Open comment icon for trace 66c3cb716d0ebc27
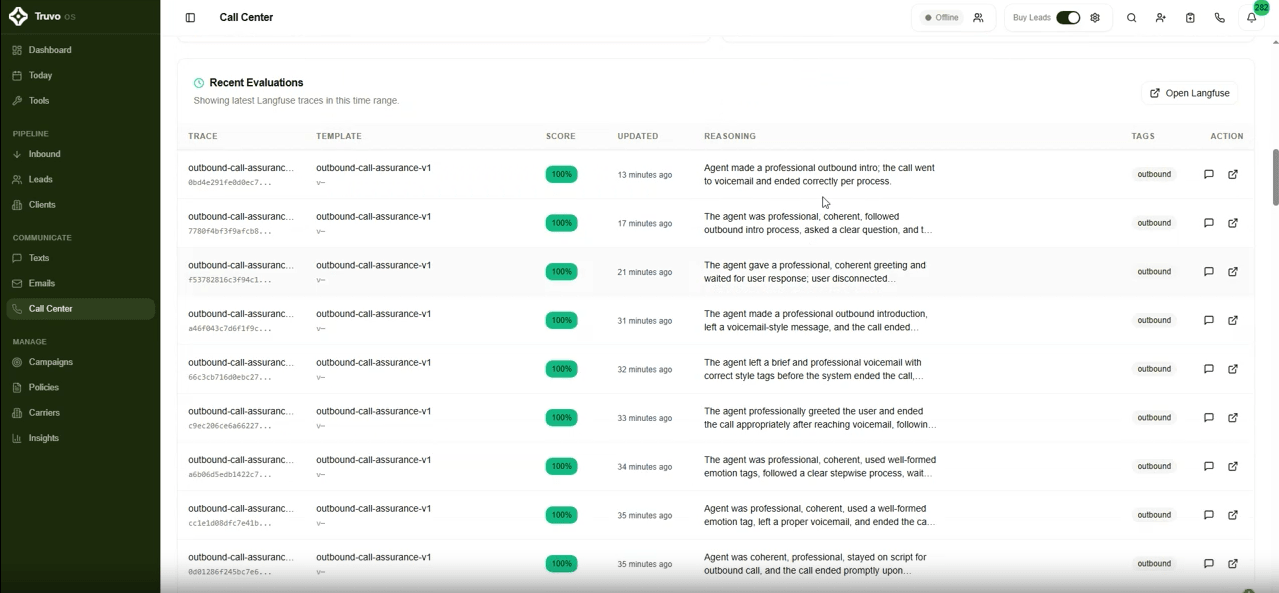This screenshot has width=1279, height=593. 1208,369
